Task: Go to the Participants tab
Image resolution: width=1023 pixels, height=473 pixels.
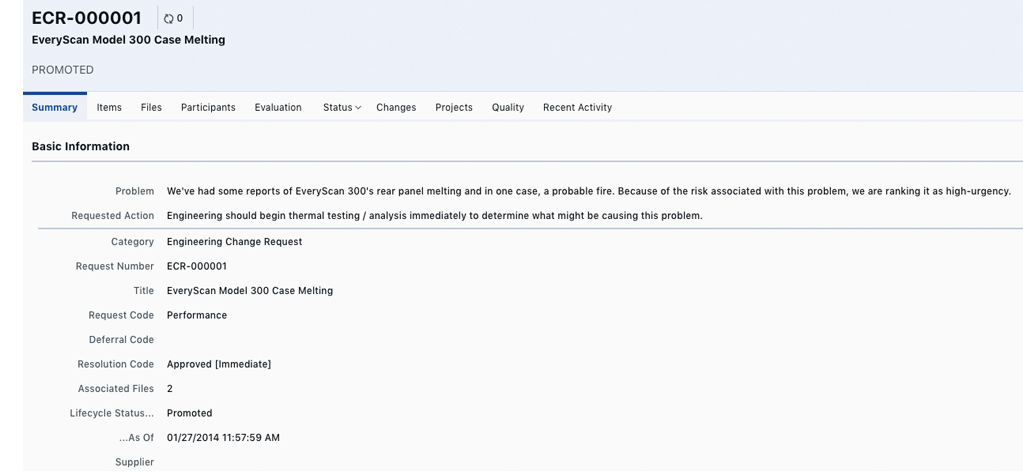Action: point(208,108)
